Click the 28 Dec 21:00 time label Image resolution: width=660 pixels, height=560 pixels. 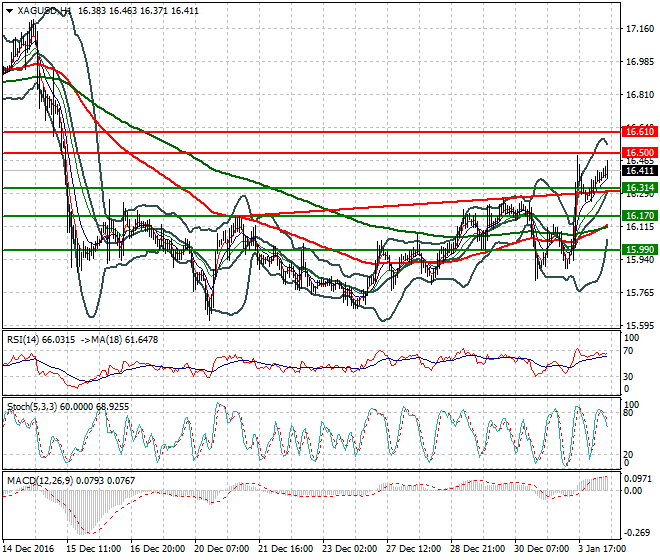click(478, 549)
